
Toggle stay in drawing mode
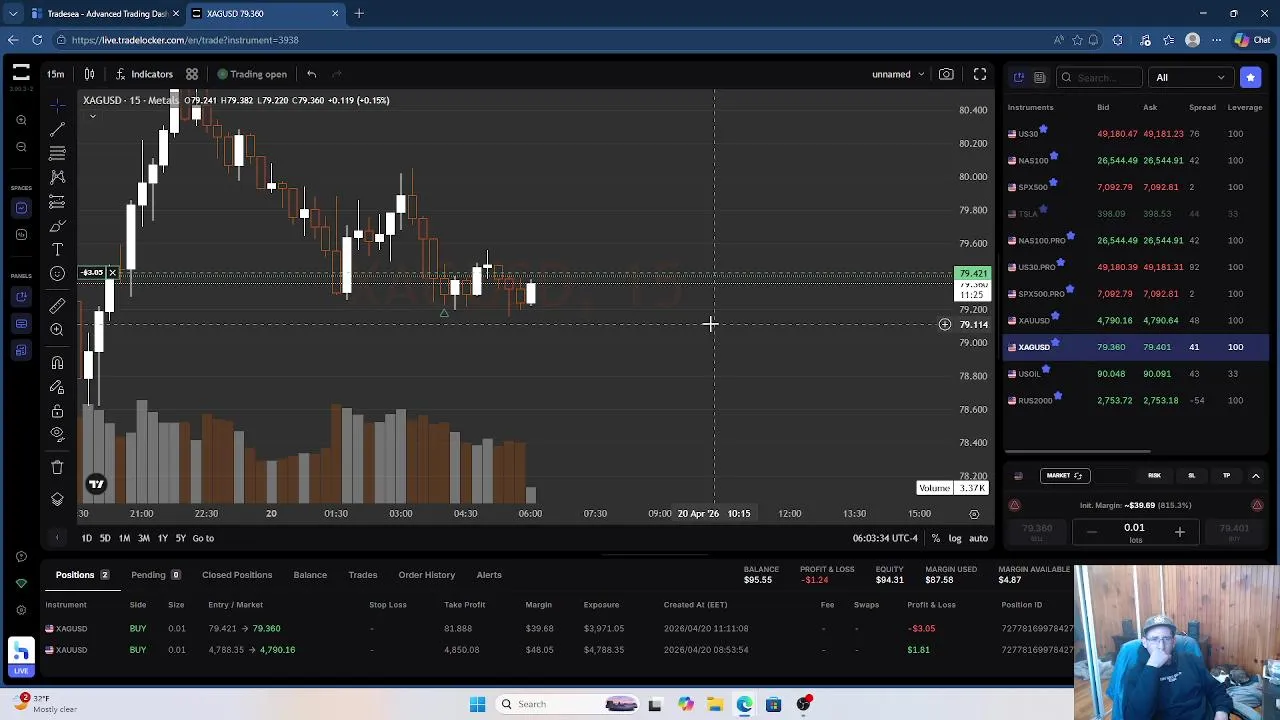click(x=57, y=387)
